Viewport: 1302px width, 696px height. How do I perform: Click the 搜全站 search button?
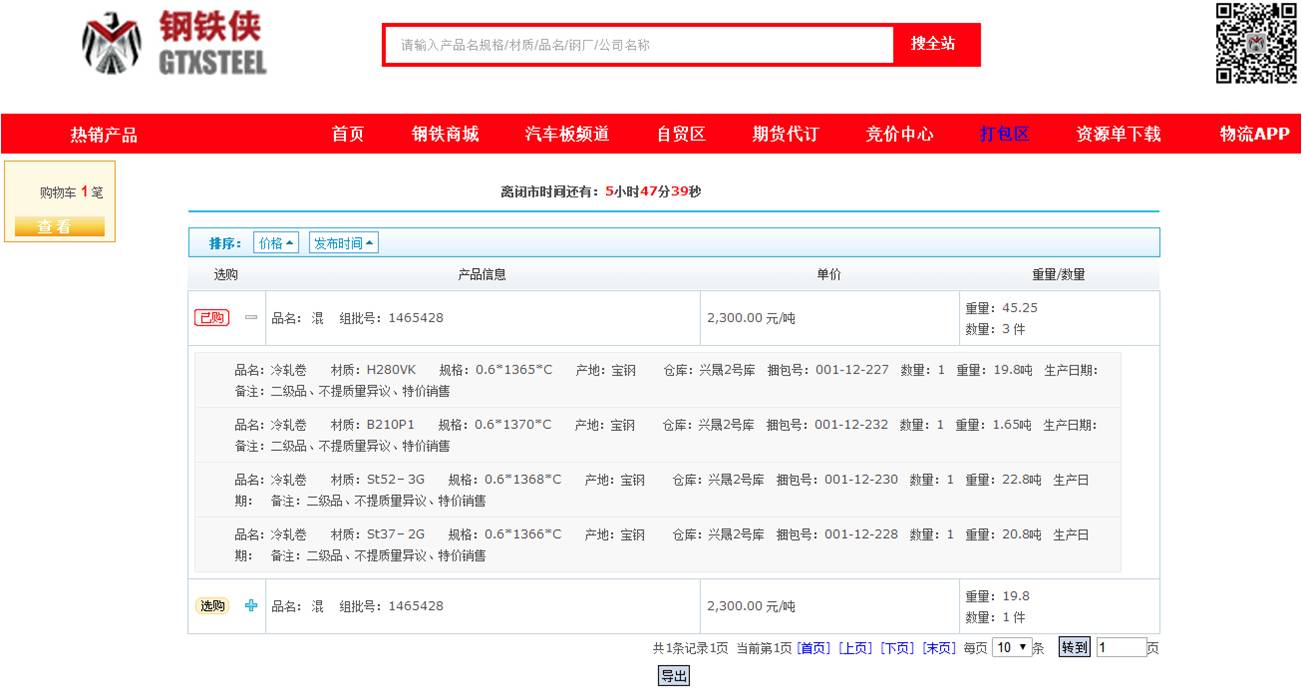pyautogui.click(x=932, y=44)
